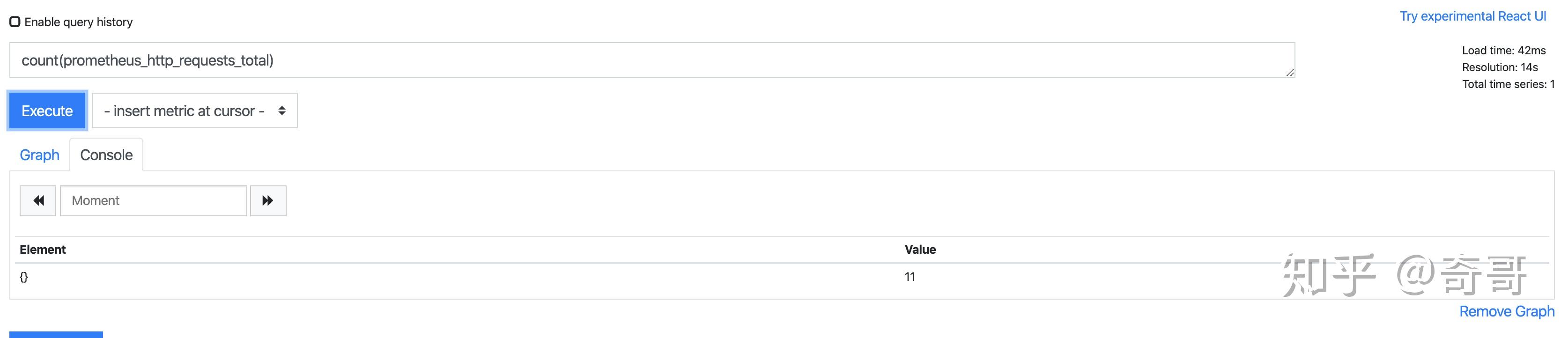Click the Remove Graph link
This screenshot has width=1568, height=338.
click(x=1507, y=311)
